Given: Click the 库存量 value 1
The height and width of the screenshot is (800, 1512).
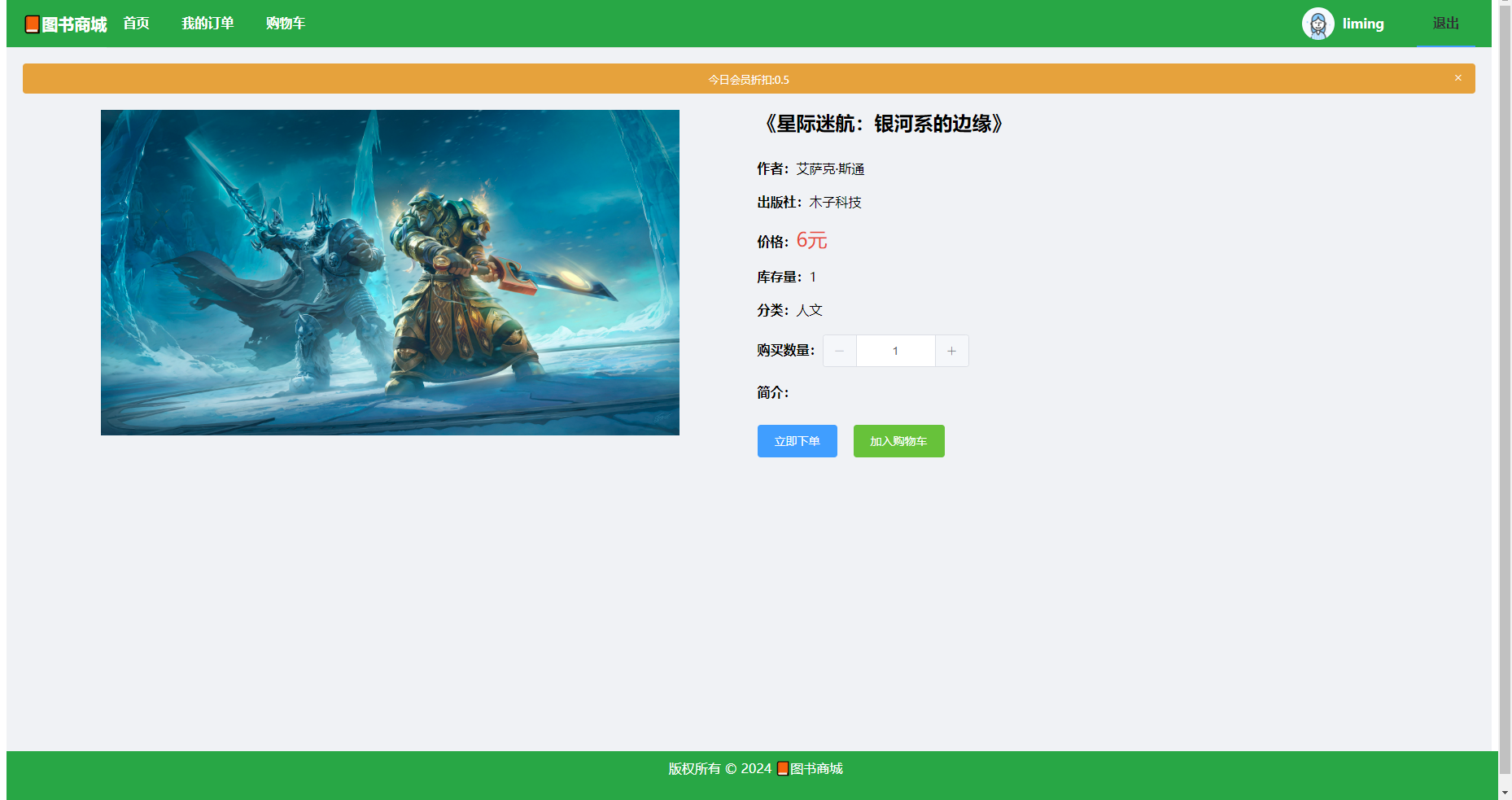Looking at the screenshot, I should coord(812,277).
